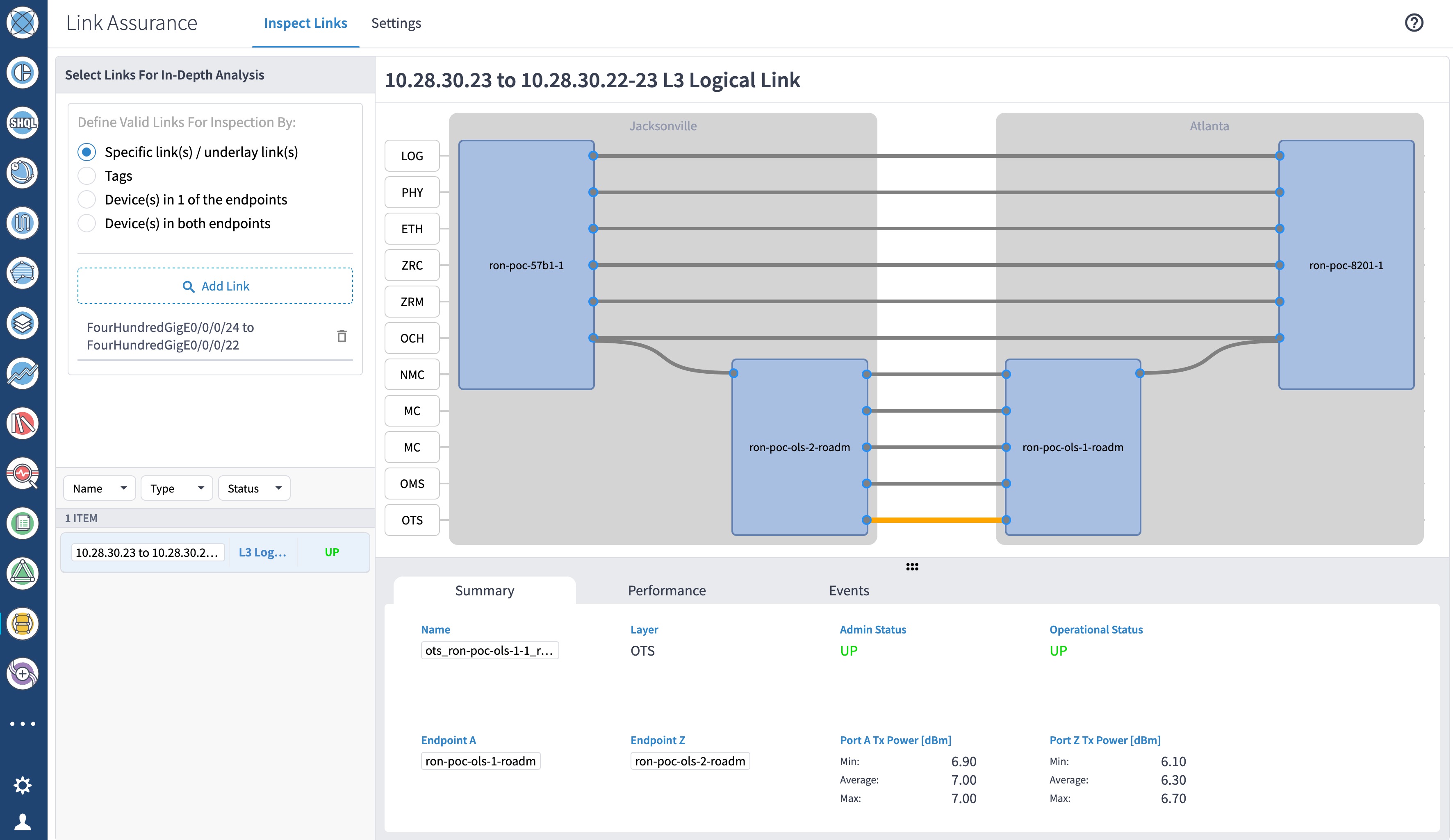Click the layers stack sidebar icon

tap(23, 323)
